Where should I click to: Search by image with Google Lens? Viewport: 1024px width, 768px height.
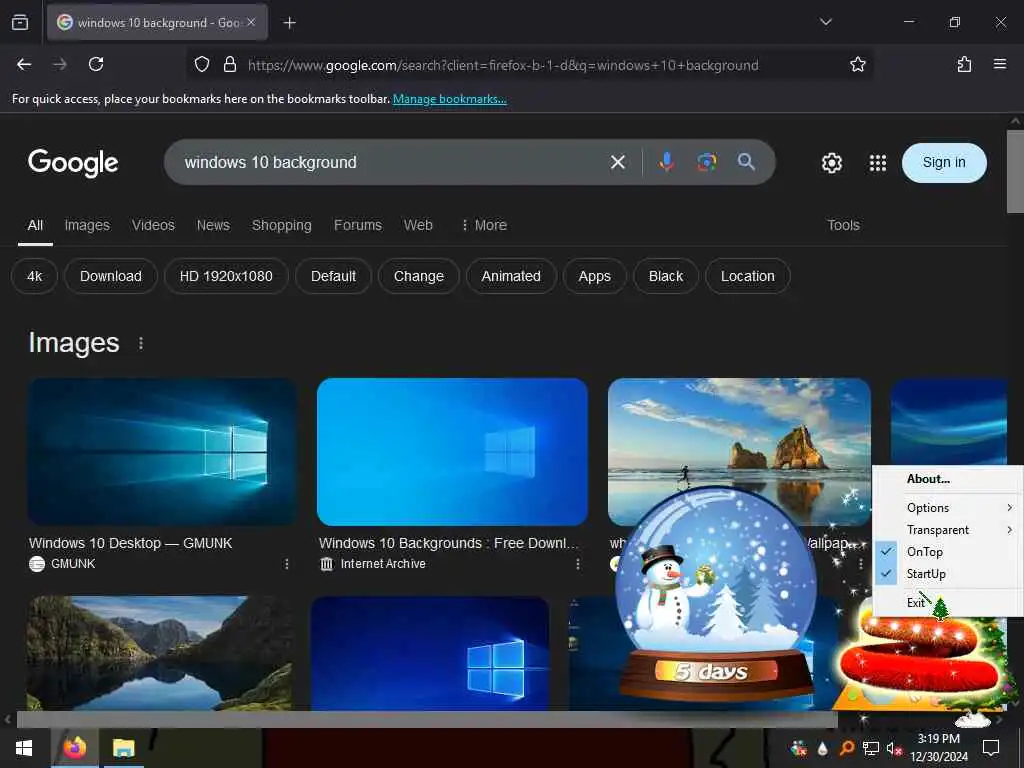pos(707,162)
